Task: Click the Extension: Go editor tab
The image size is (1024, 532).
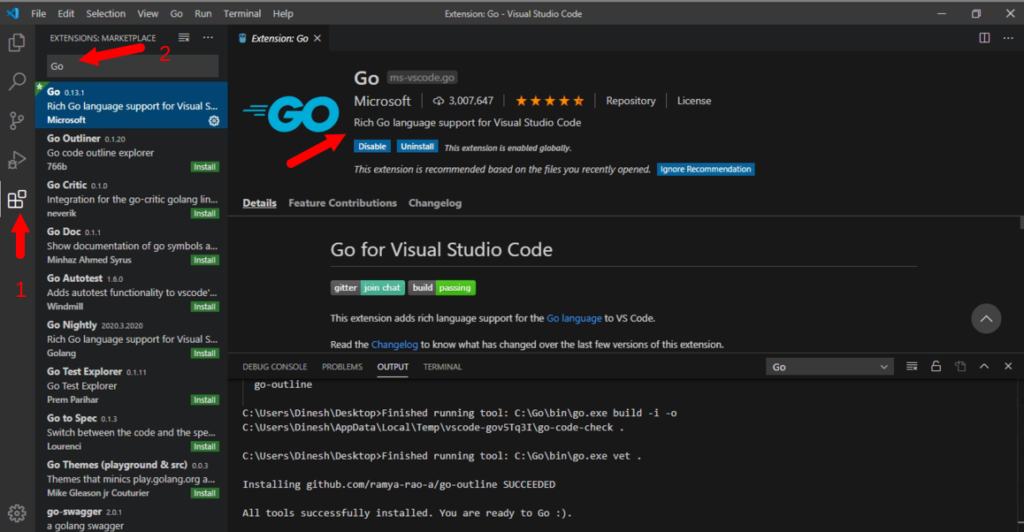Action: (280, 39)
